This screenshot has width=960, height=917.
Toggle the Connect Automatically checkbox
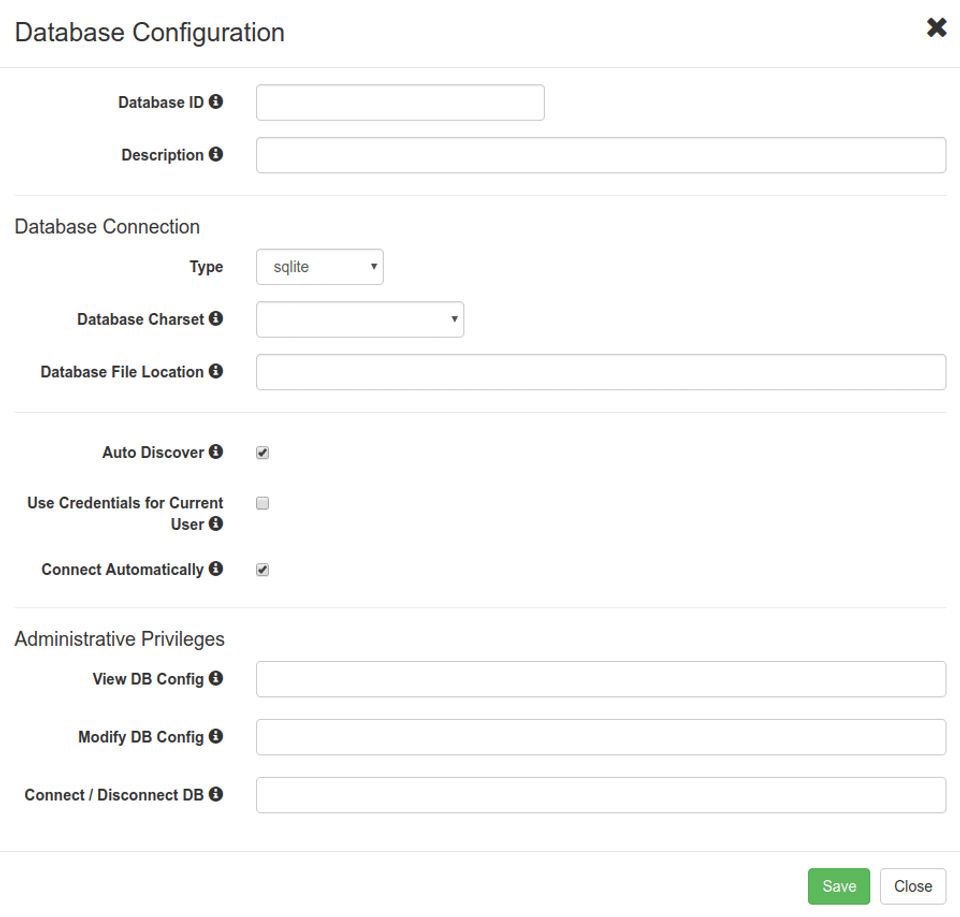coord(263,570)
